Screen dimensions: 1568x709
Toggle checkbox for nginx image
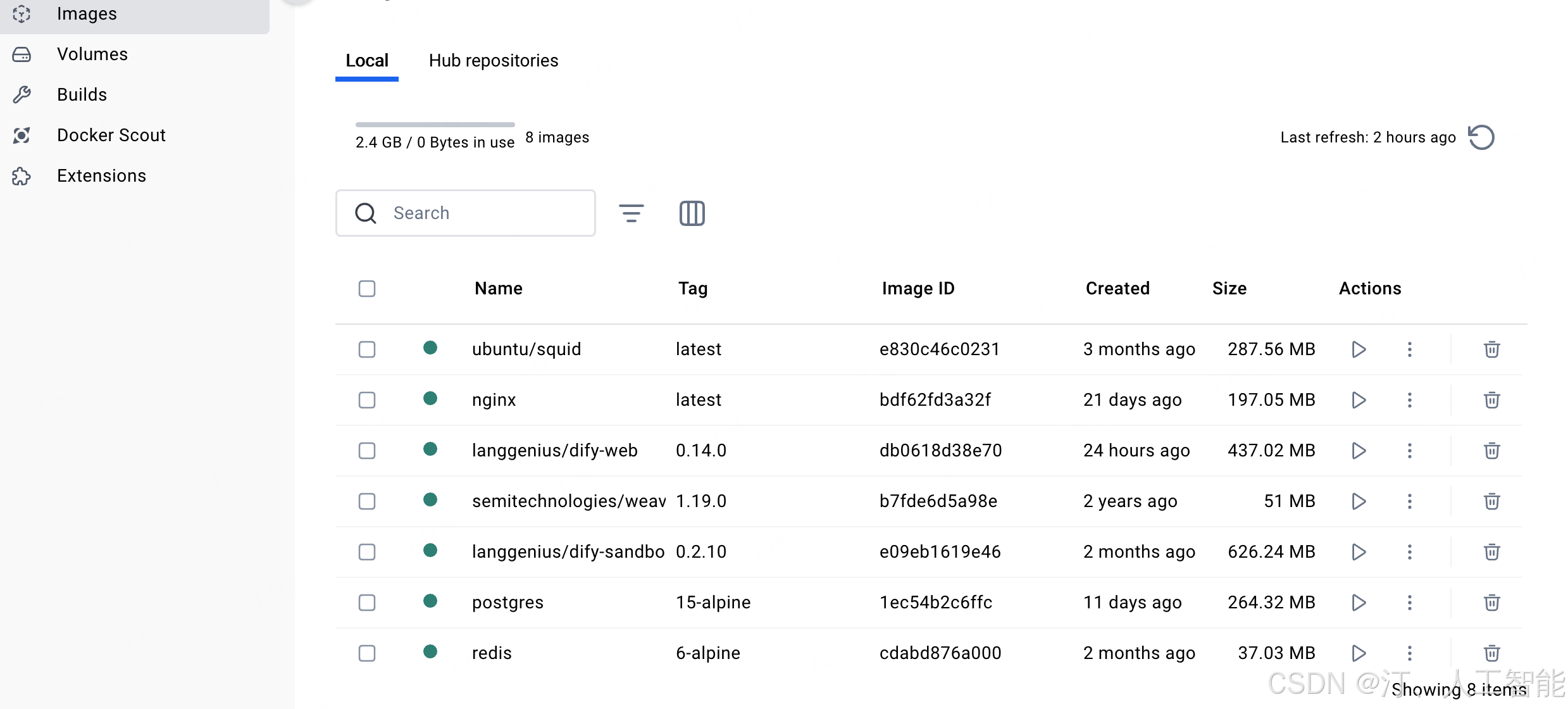[367, 400]
